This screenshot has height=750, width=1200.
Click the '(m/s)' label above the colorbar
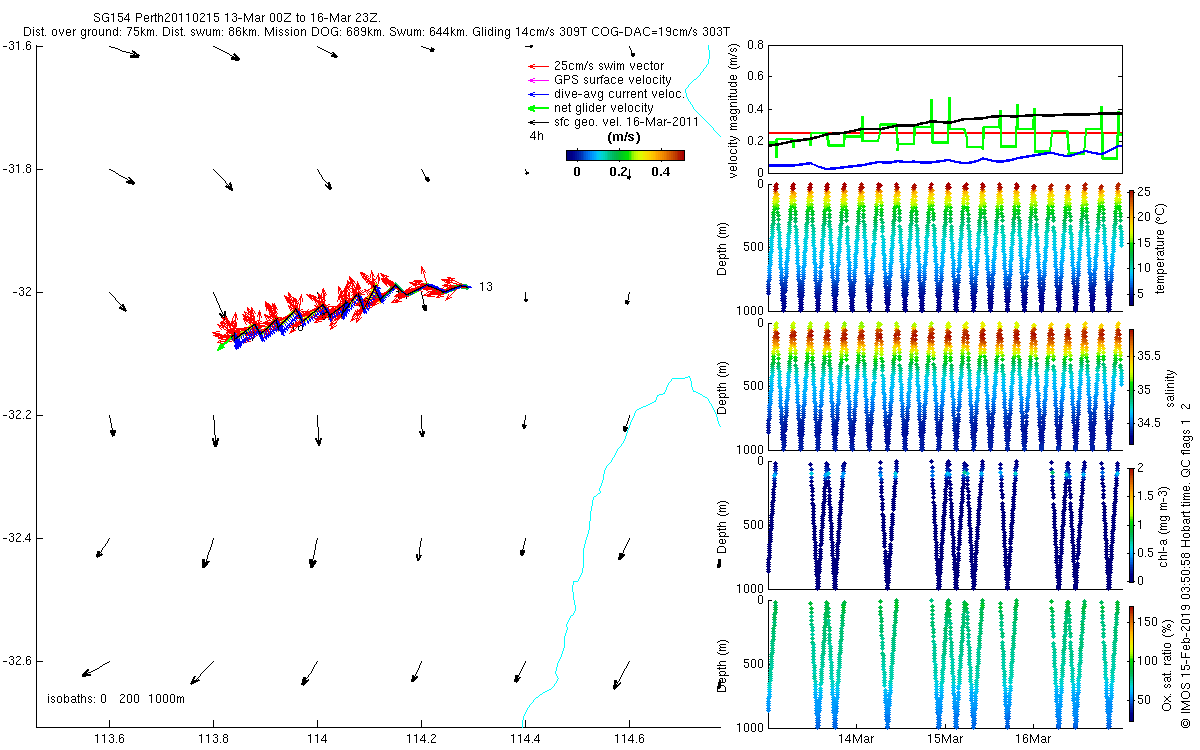[625, 137]
